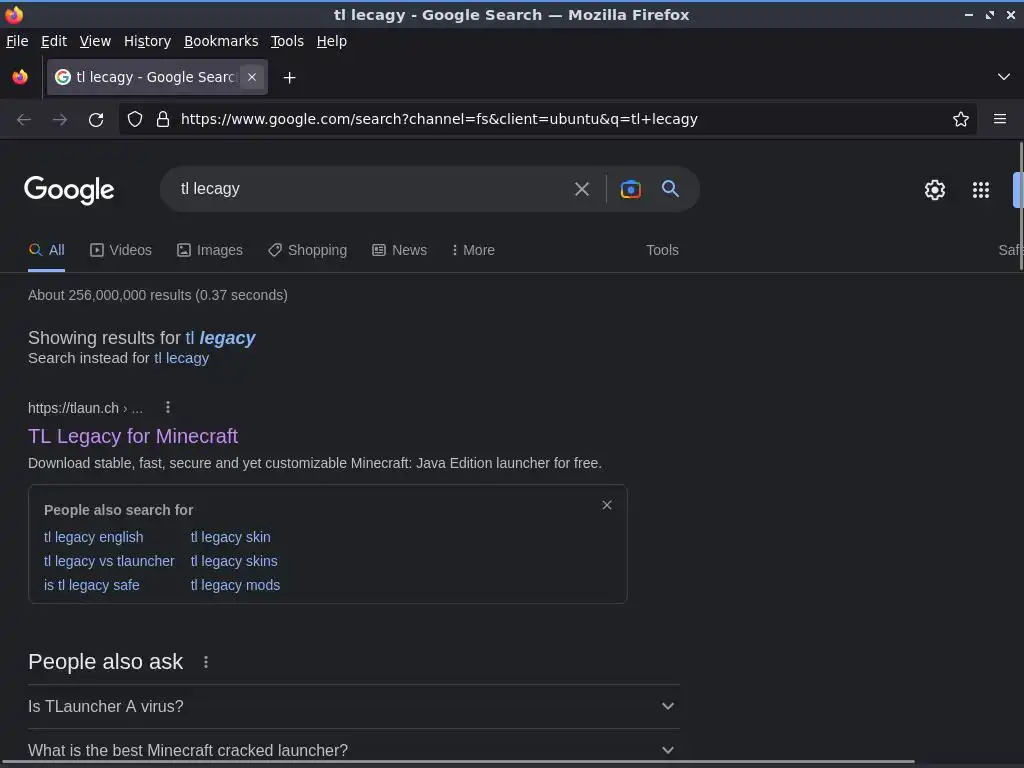Close the 'tl lecagy - Google Search' tab
The height and width of the screenshot is (768, 1024).
pyautogui.click(x=252, y=77)
